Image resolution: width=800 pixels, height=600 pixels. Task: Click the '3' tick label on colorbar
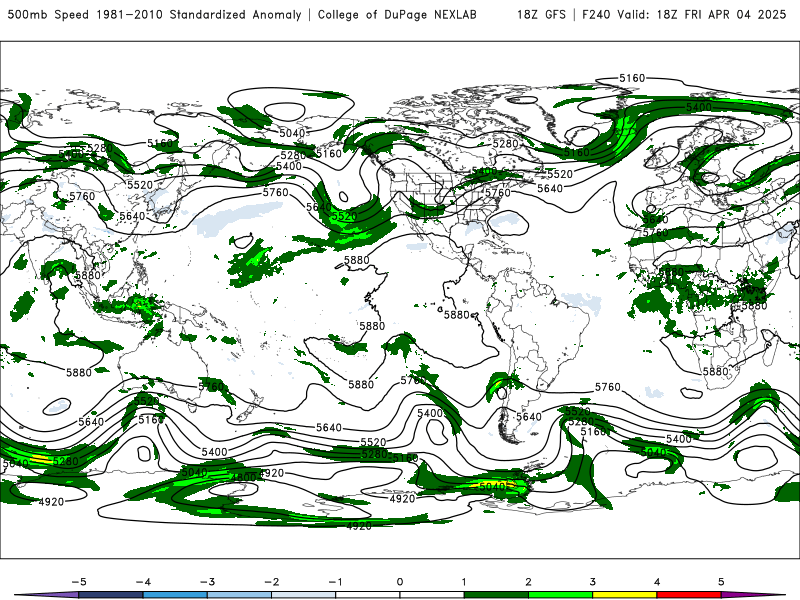[592, 582]
